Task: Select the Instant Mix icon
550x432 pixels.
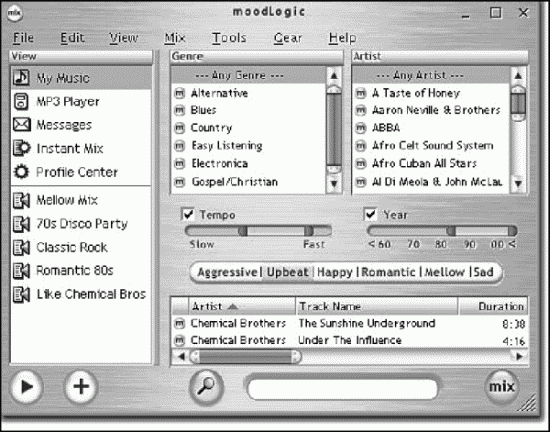Action: click(x=22, y=148)
